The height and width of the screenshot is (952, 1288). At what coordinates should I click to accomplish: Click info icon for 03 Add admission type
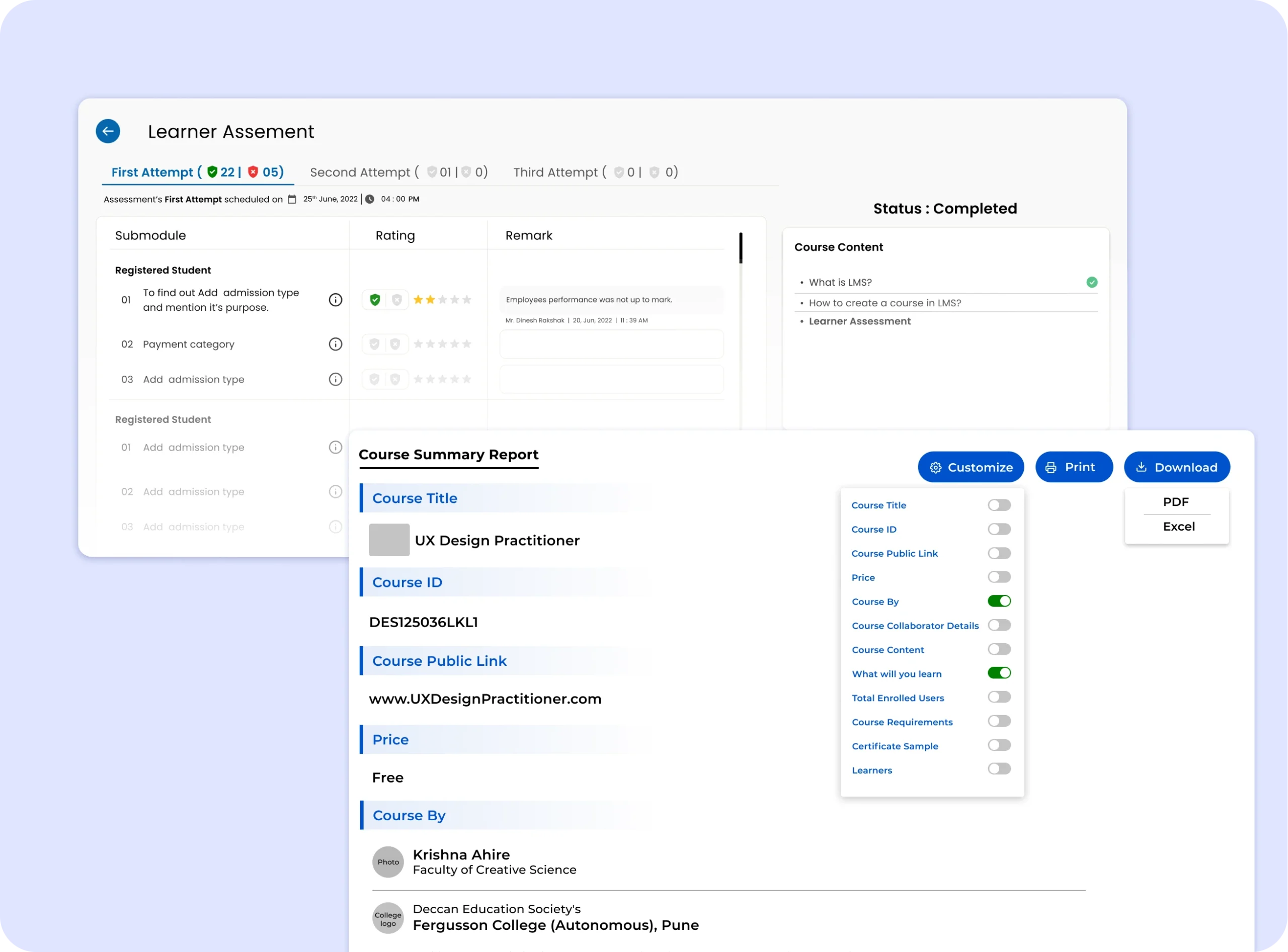(335, 379)
